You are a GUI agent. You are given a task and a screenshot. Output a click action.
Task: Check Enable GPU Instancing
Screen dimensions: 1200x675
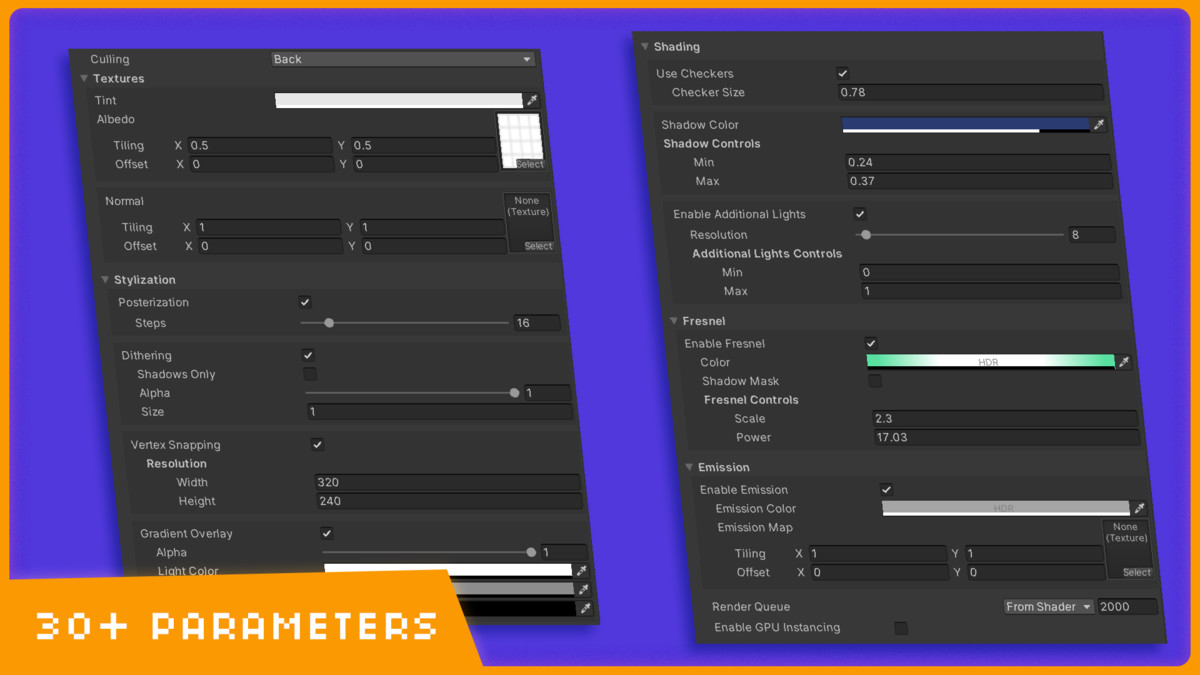[901, 628]
